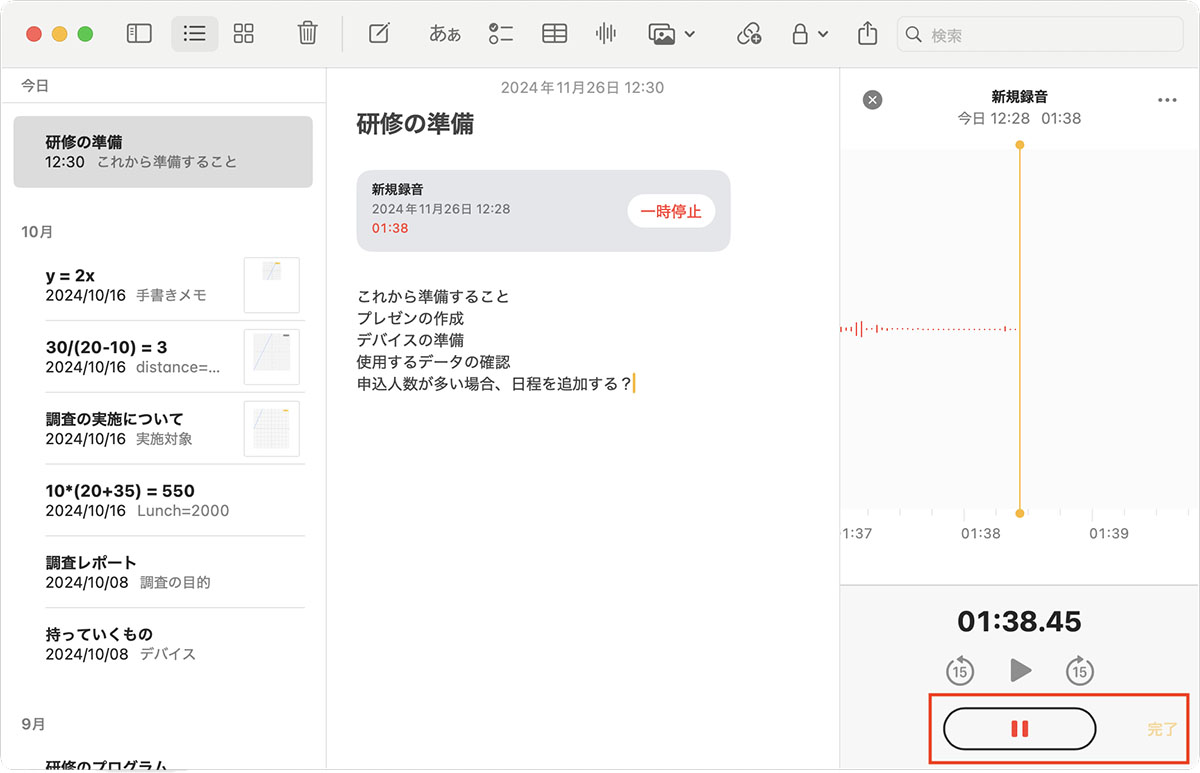Play the recording
This screenshot has height=773, width=1200.
(x=1020, y=670)
